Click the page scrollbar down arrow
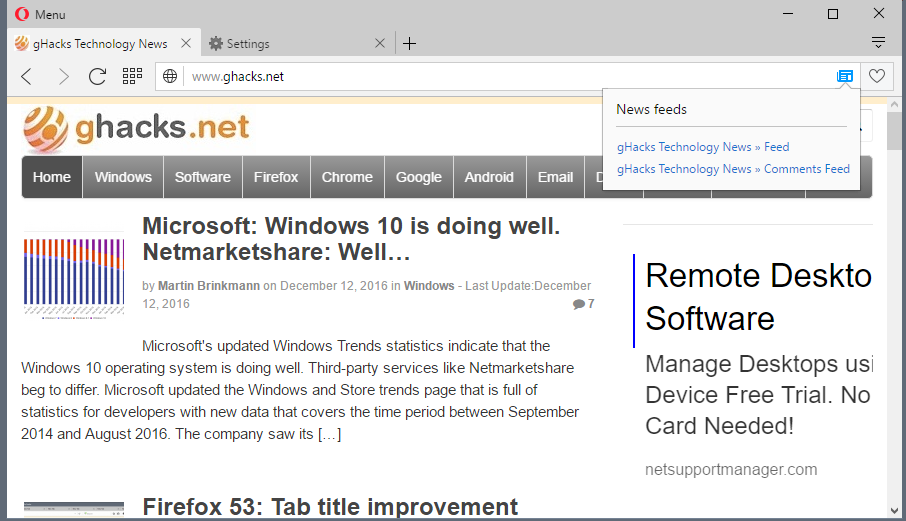The height and width of the screenshot is (521, 906). (895, 511)
